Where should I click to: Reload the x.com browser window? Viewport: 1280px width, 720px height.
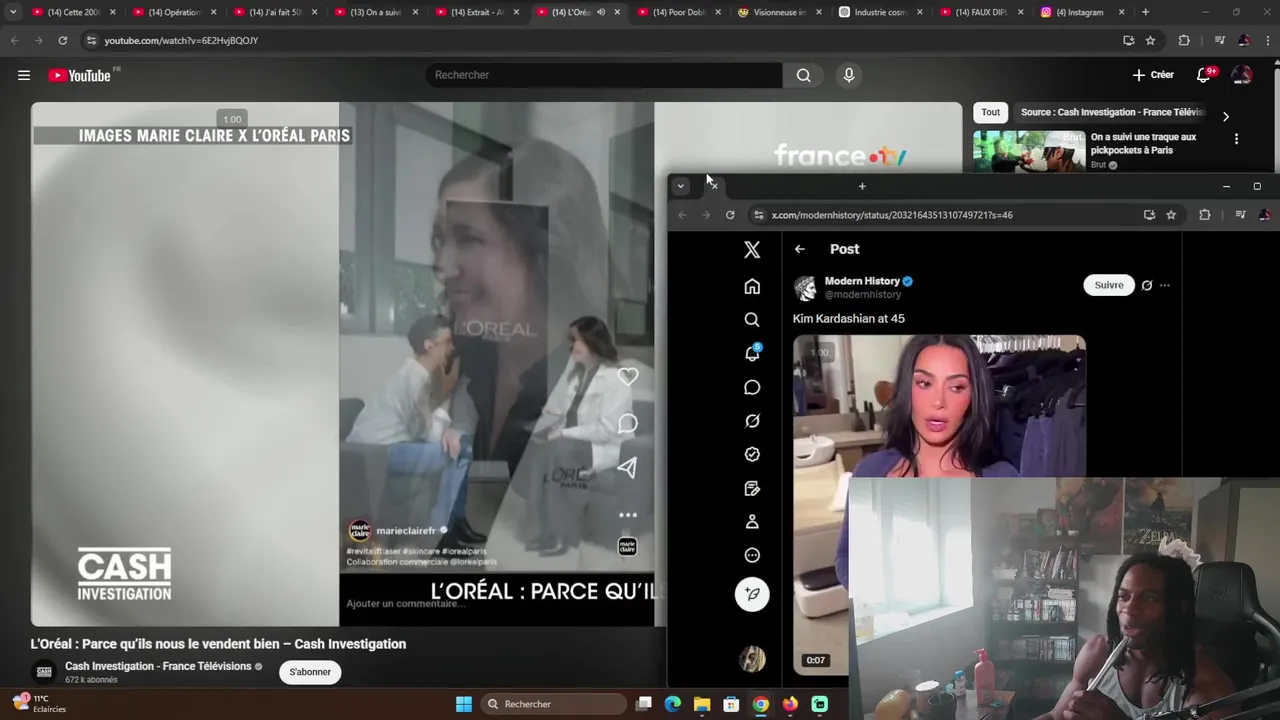[x=730, y=215]
